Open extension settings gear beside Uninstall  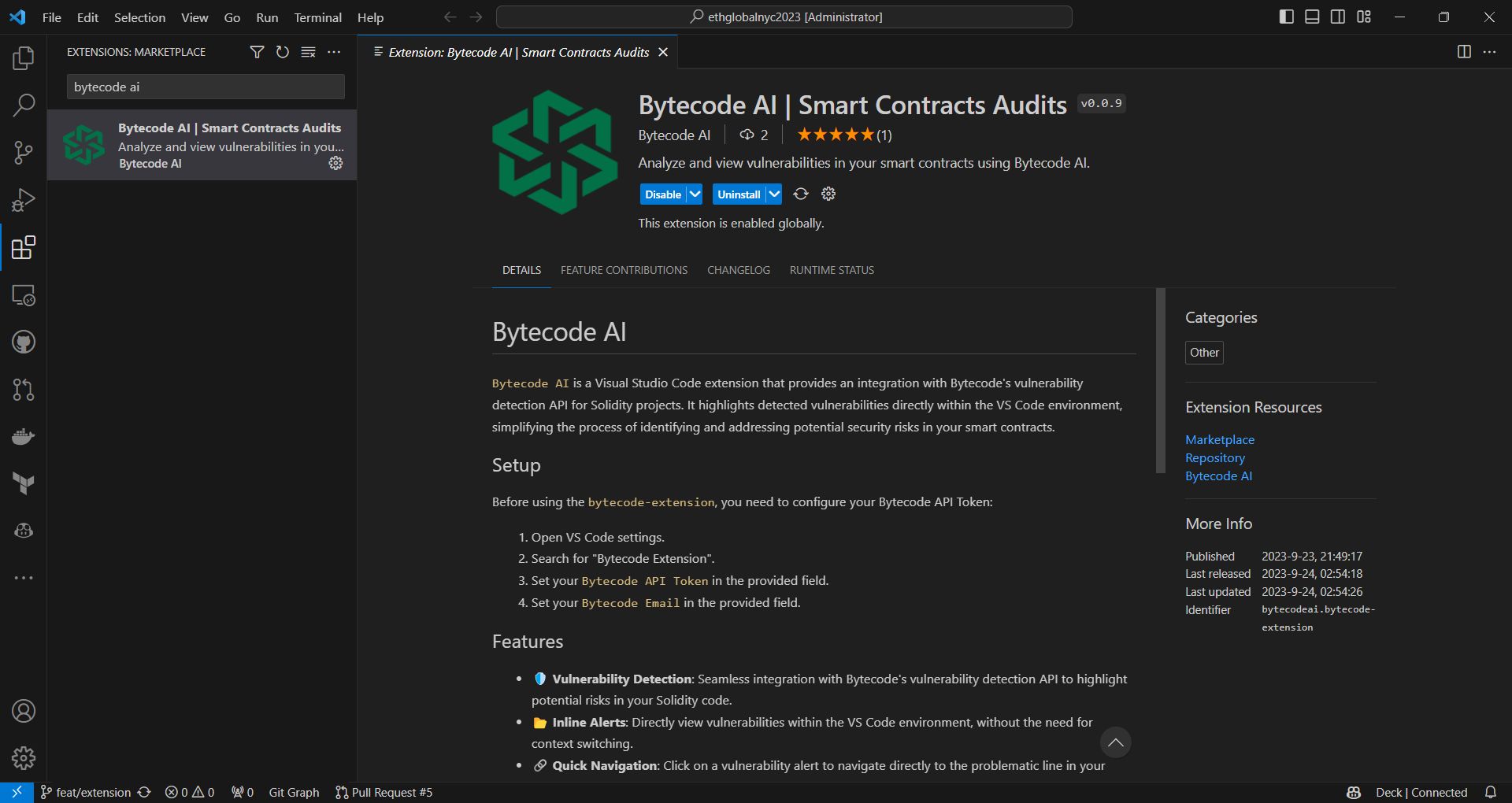pos(828,194)
